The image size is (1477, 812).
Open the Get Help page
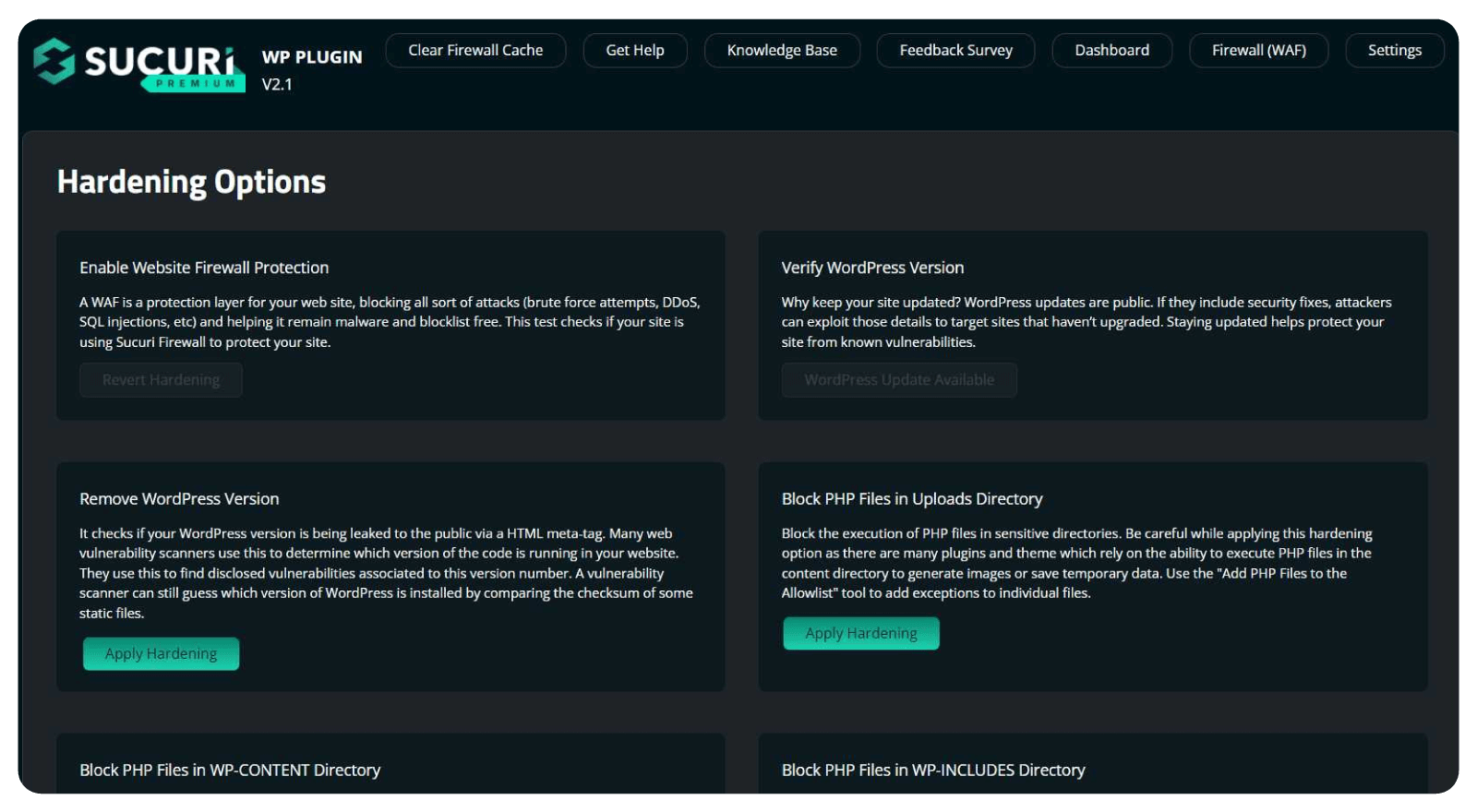[634, 51]
